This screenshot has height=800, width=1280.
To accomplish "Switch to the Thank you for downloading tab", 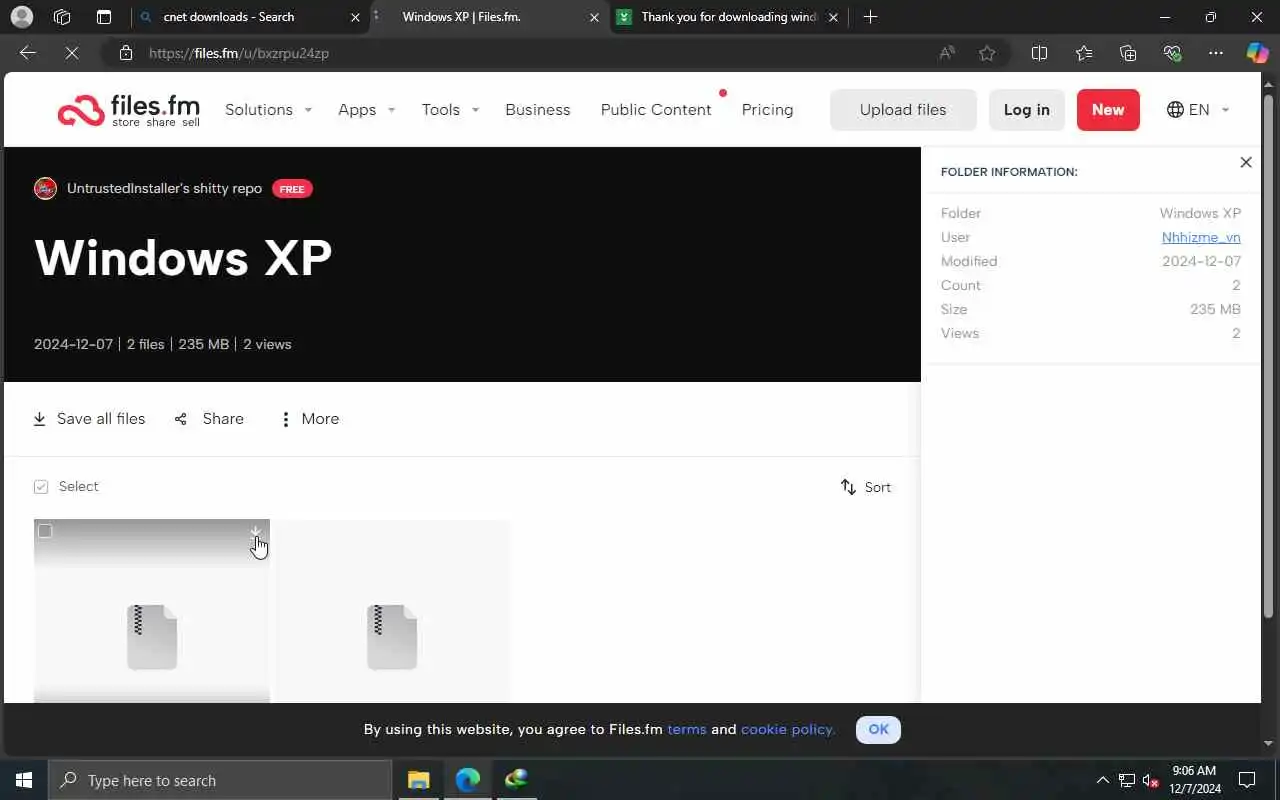I will [x=728, y=17].
